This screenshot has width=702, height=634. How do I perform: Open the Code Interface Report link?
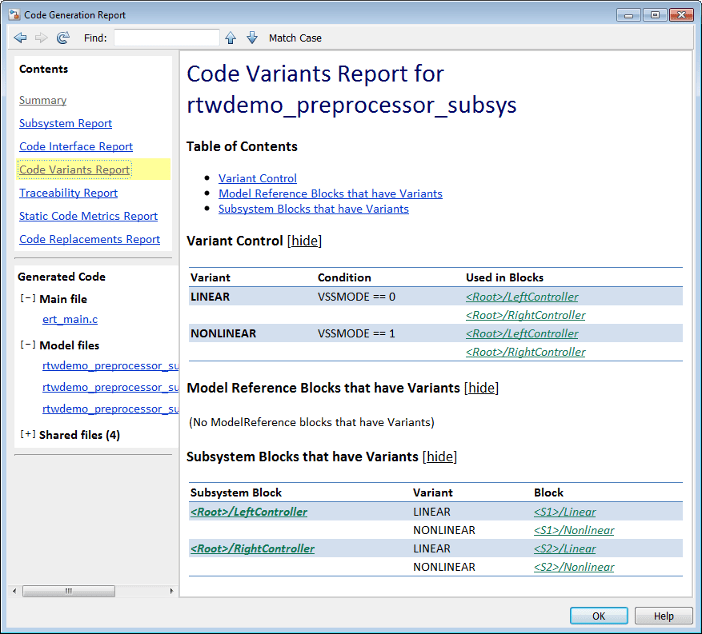76,146
